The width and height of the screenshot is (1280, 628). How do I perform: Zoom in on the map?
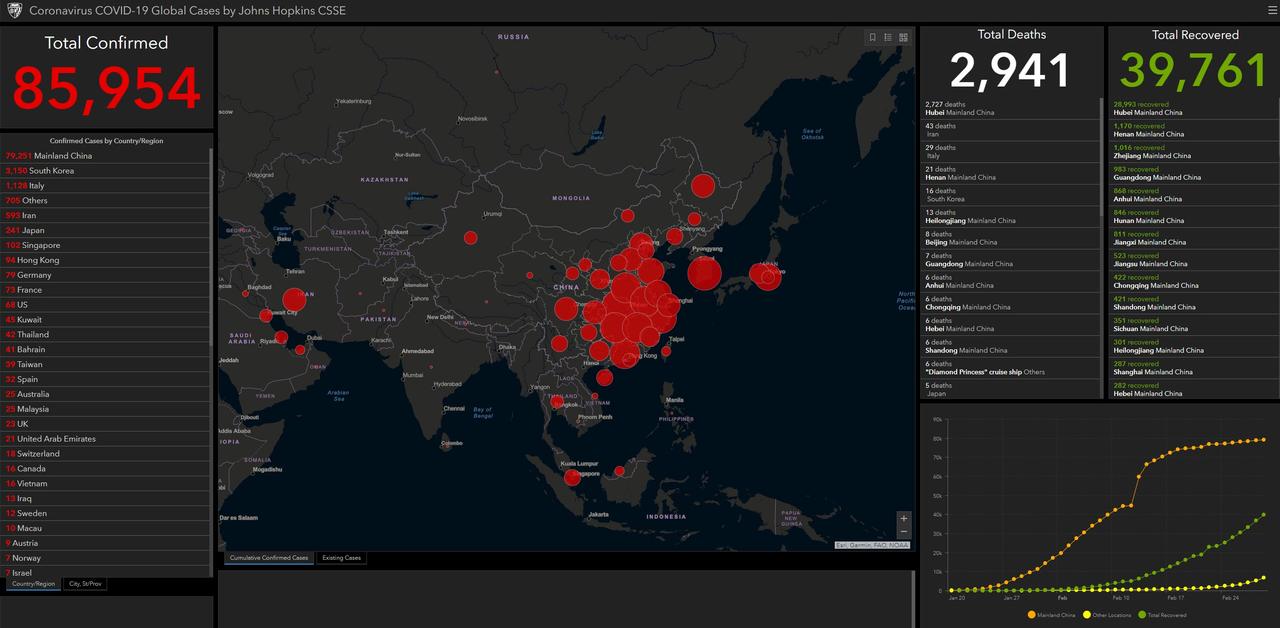pos(904,518)
